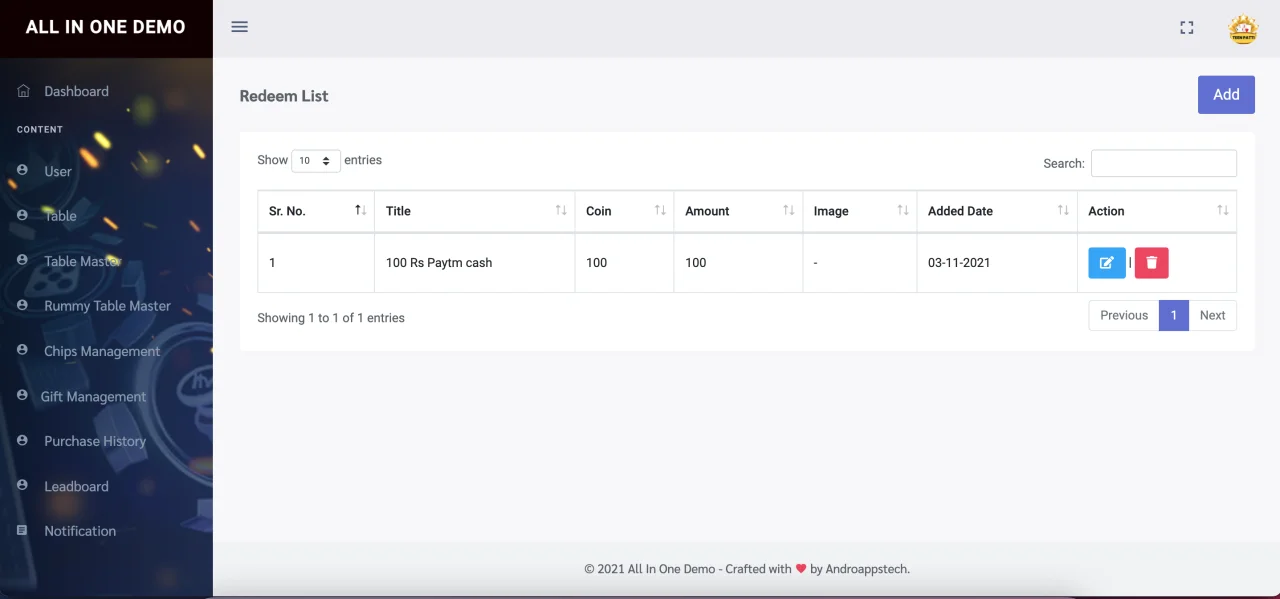Open the Show entries count dropdown
This screenshot has height=599, width=1280.
[316, 160]
